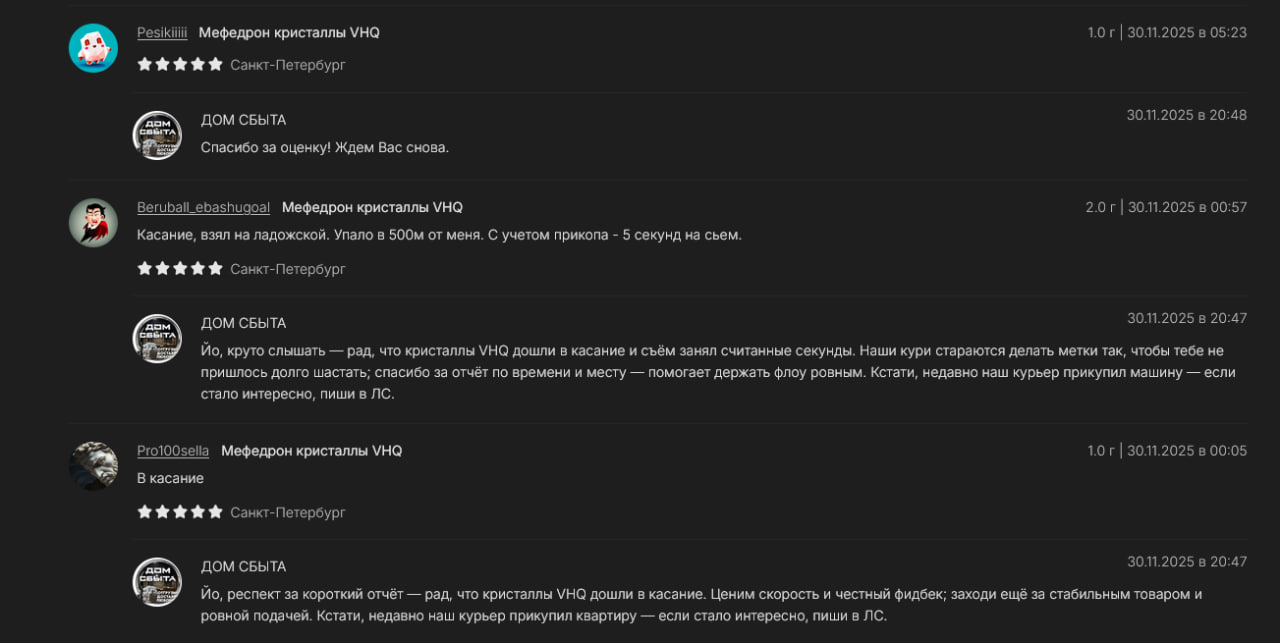Screen dimensions: 1280x643
Task: Click the seller logo in the bottom reply
Action: point(157,582)
